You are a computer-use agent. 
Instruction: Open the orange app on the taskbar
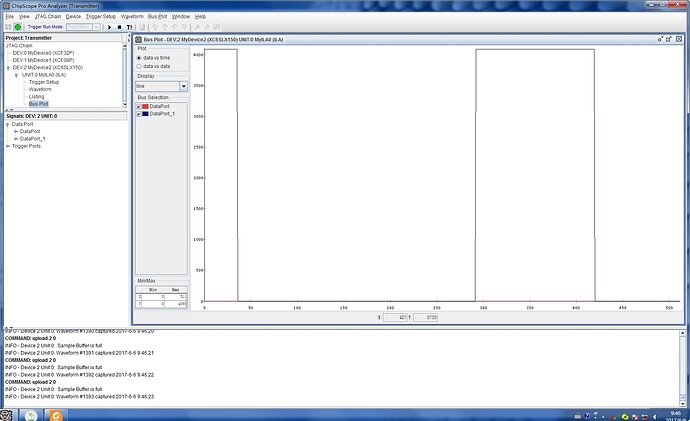56,415
